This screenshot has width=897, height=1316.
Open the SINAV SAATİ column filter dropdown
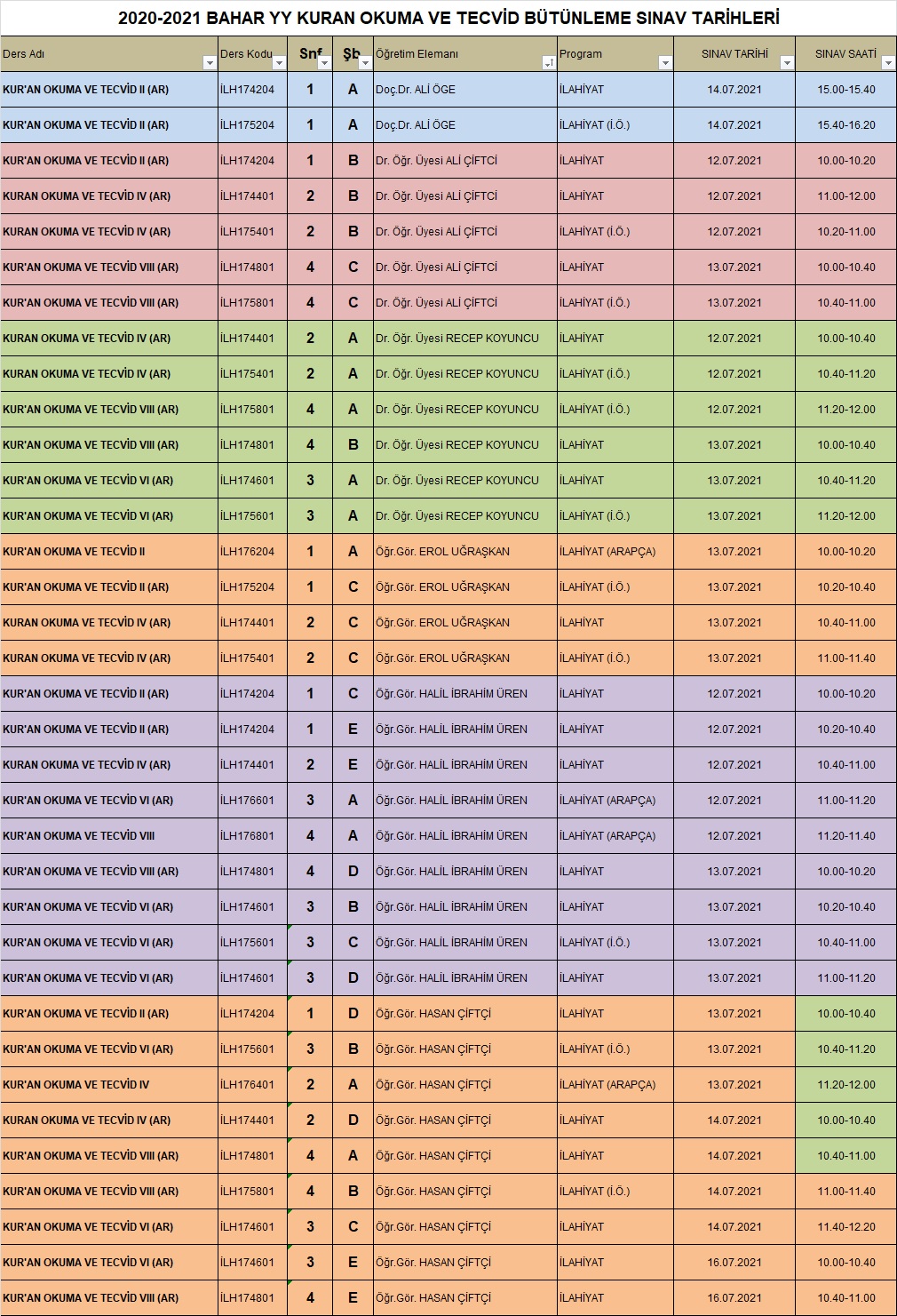pyautogui.click(x=888, y=63)
